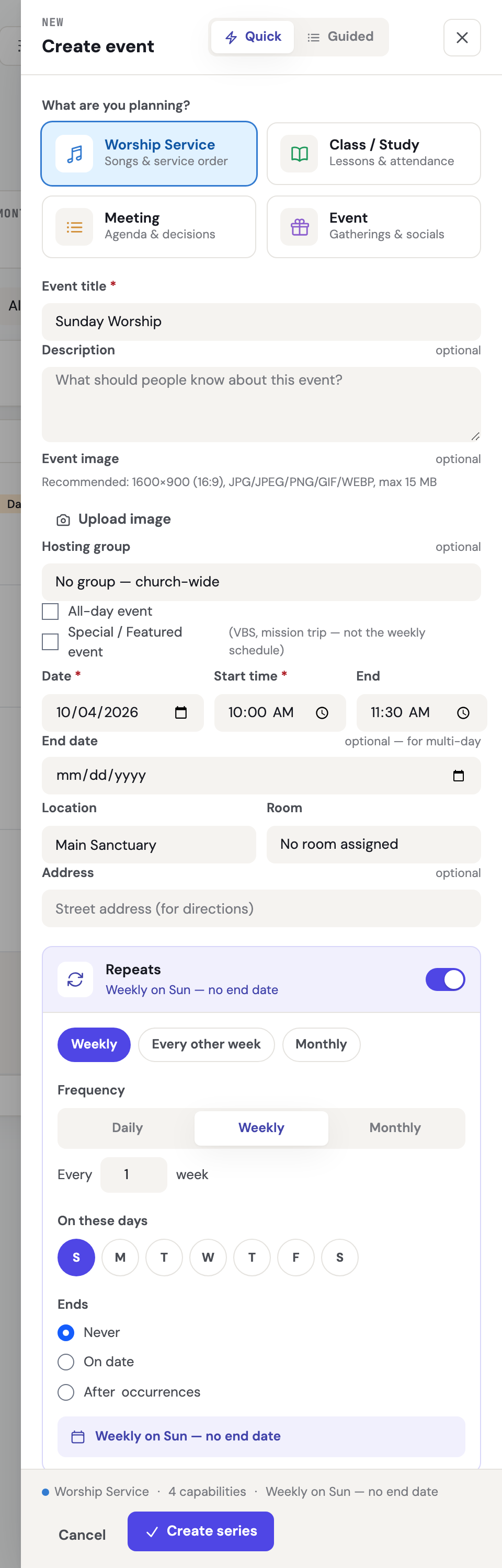Click the Upload image button

coord(114,519)
